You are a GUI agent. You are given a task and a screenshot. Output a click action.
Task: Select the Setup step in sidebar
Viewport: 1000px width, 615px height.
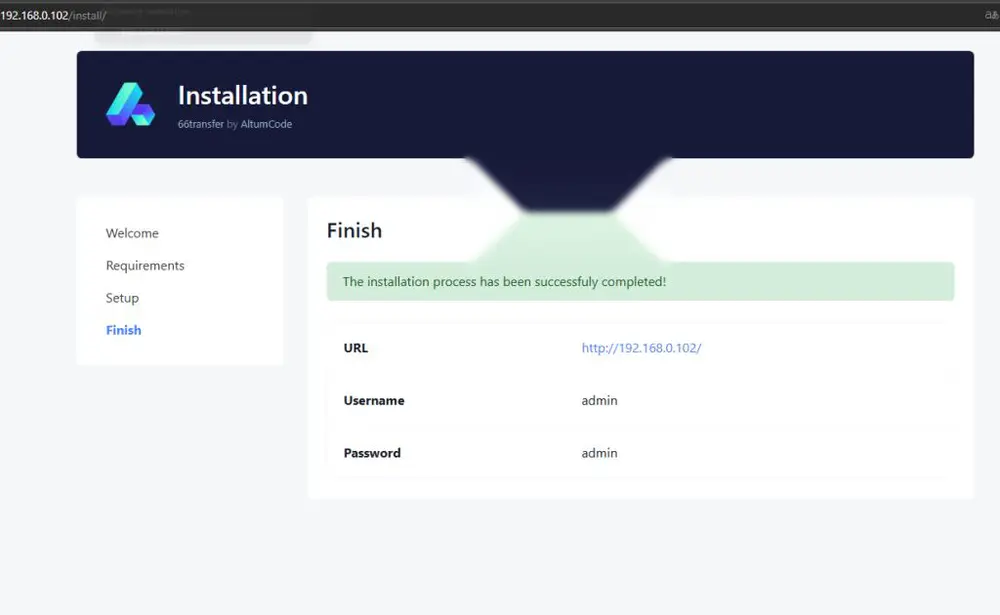point(122,298)
